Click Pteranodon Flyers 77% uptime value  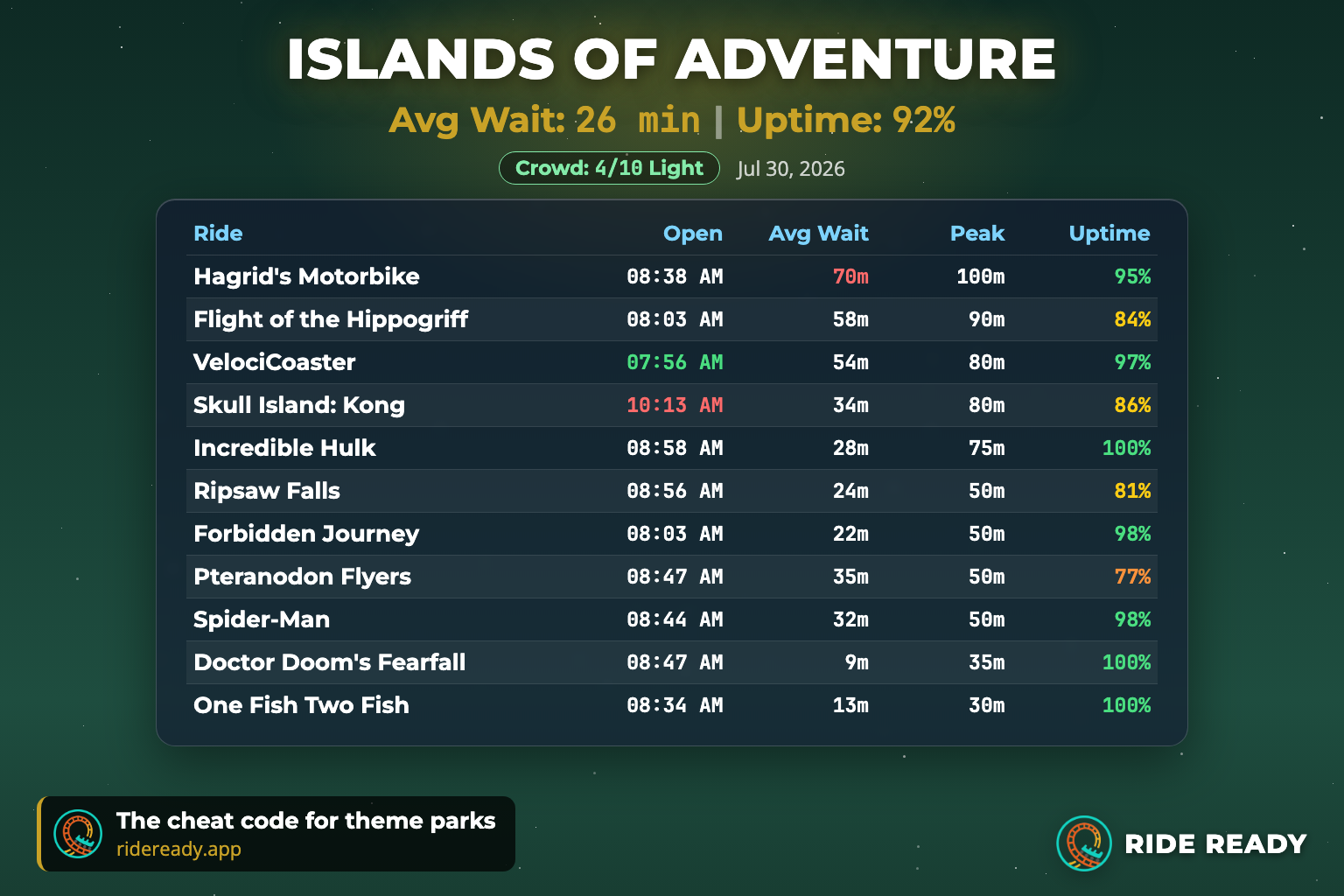1132,577
